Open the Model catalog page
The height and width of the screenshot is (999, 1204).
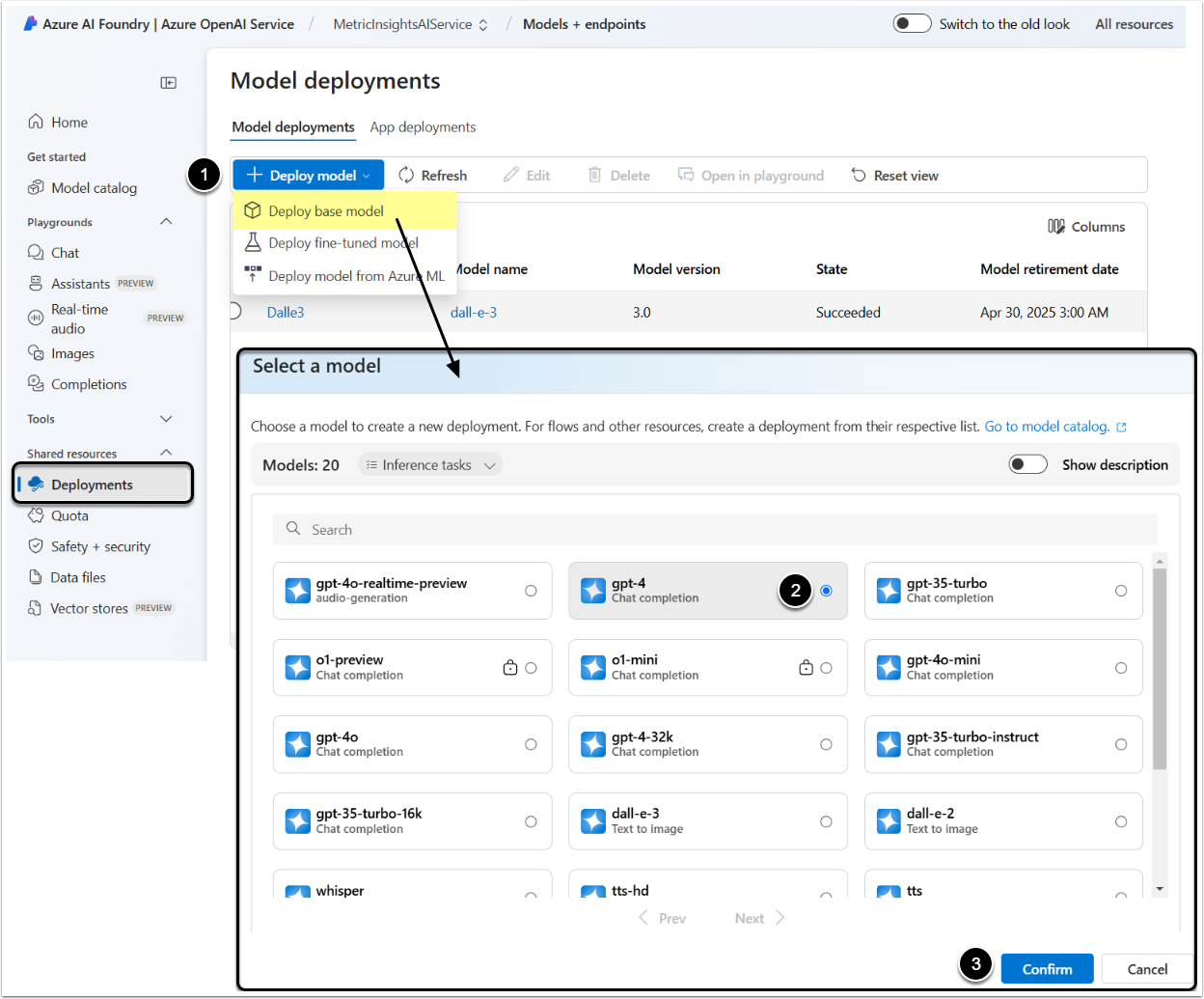pyautogui.click(x=94, y=188)
